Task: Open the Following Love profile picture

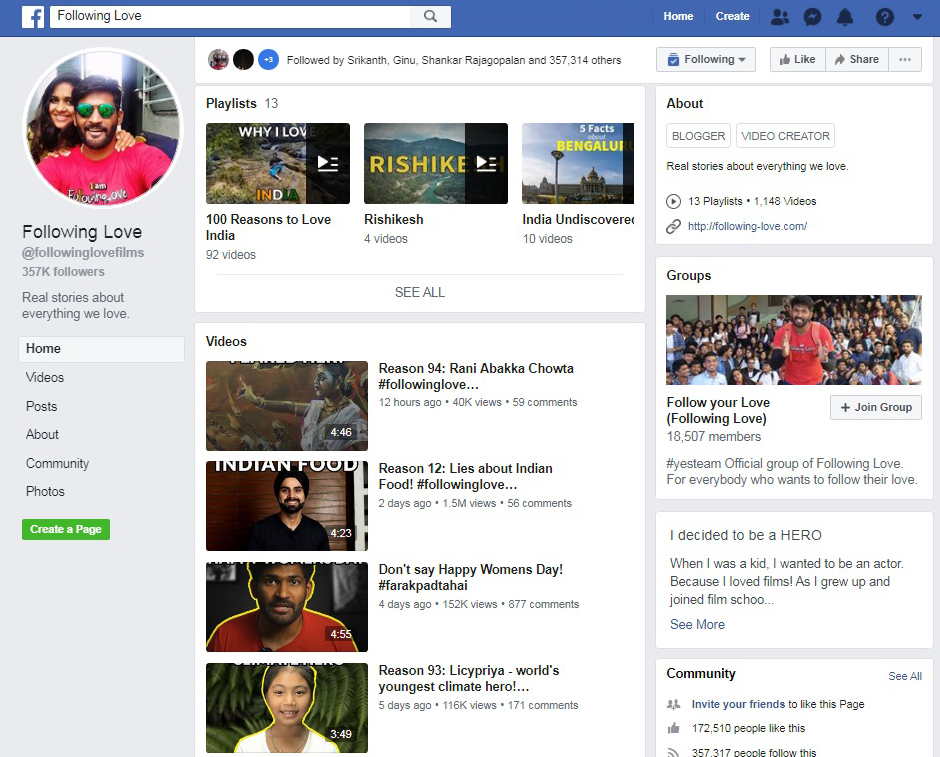Action: [103, 128]
